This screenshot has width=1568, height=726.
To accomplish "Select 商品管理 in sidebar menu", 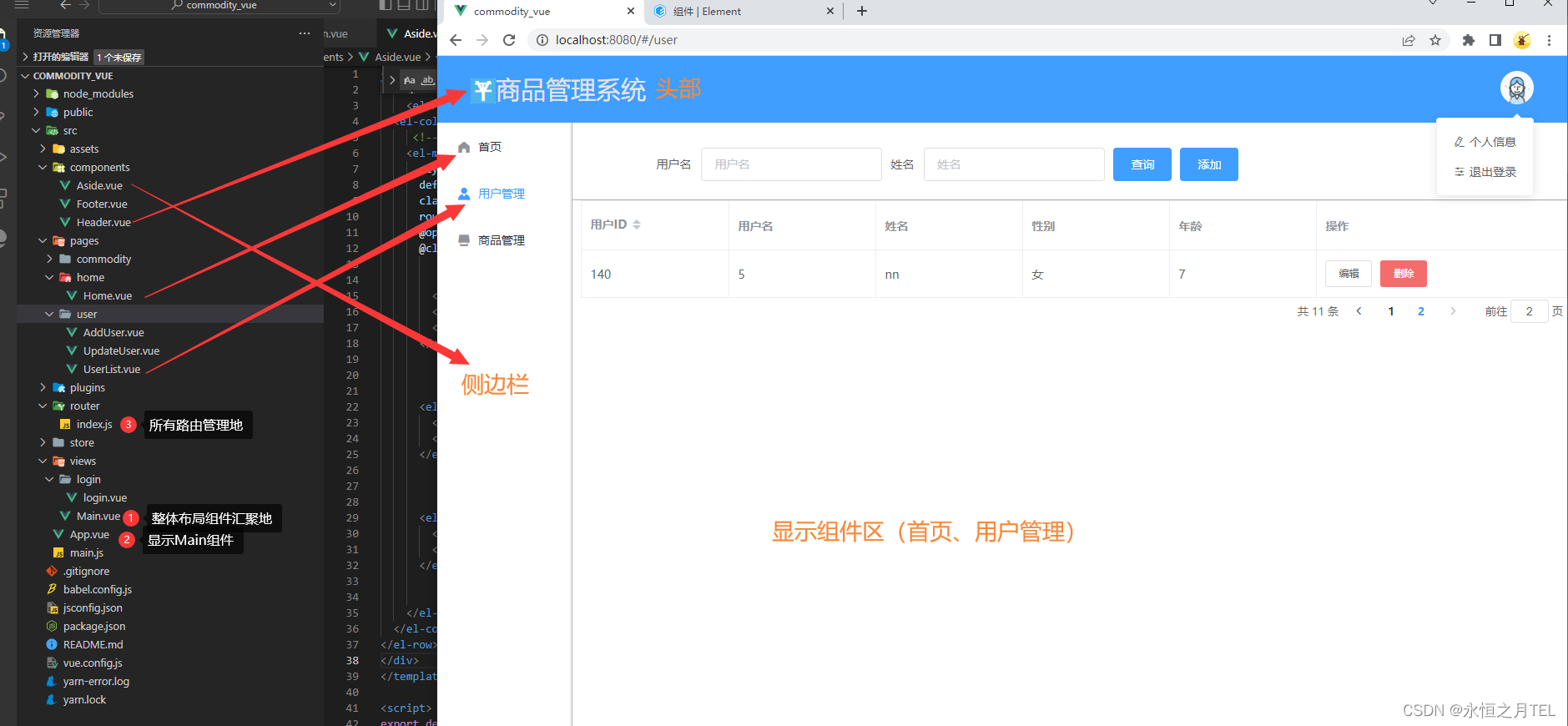I will coord(502,240).
